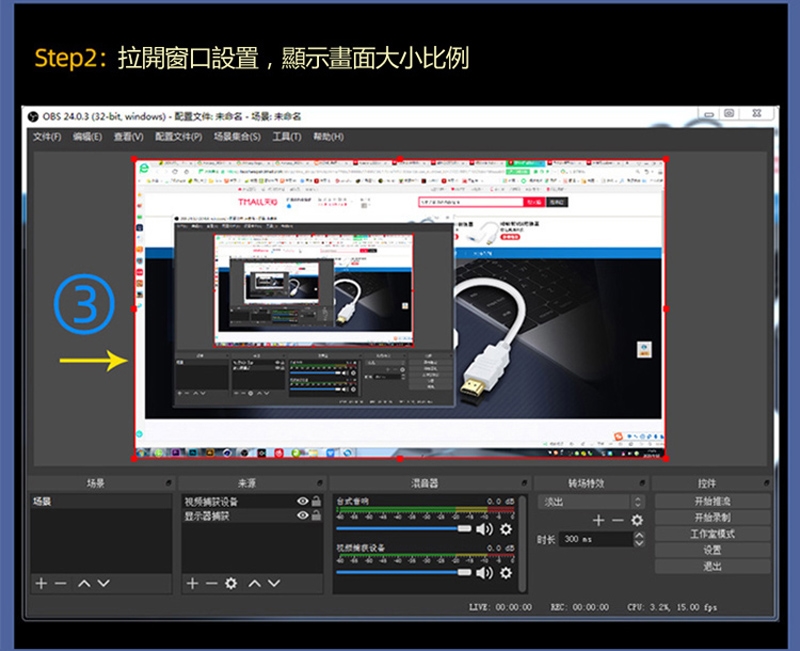
Task: Open properties gear for the selected source
Action: [231, 583]
